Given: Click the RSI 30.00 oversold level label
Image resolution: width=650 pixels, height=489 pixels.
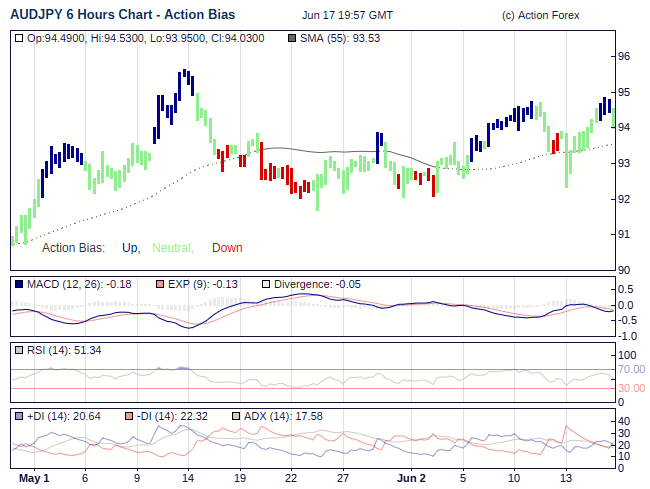Looking at the screenshot, I should 630,388.
